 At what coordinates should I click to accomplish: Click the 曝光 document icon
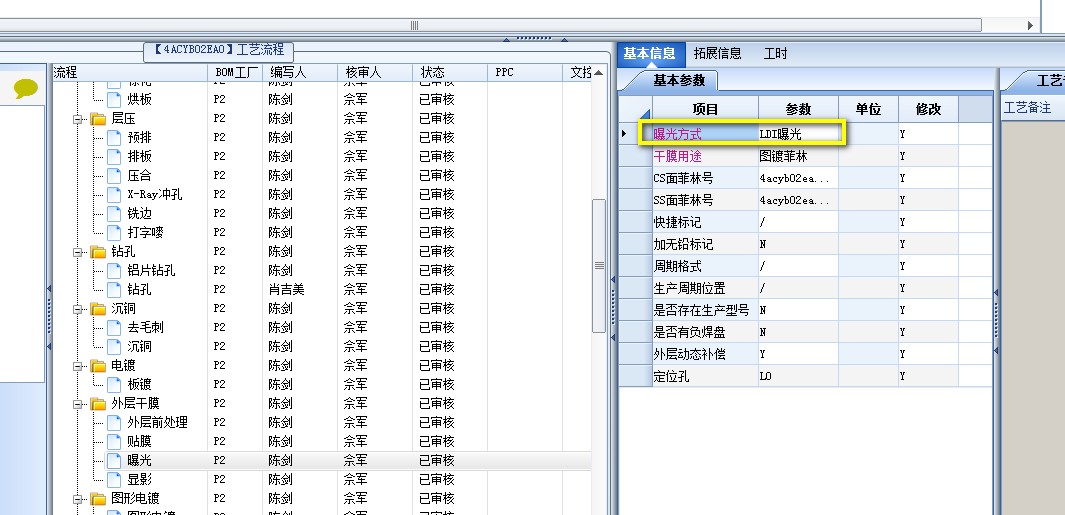point(114,461)
